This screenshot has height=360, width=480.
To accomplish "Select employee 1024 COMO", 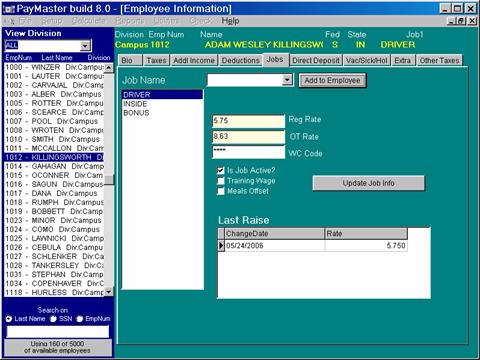I will [x=54, y=229].
